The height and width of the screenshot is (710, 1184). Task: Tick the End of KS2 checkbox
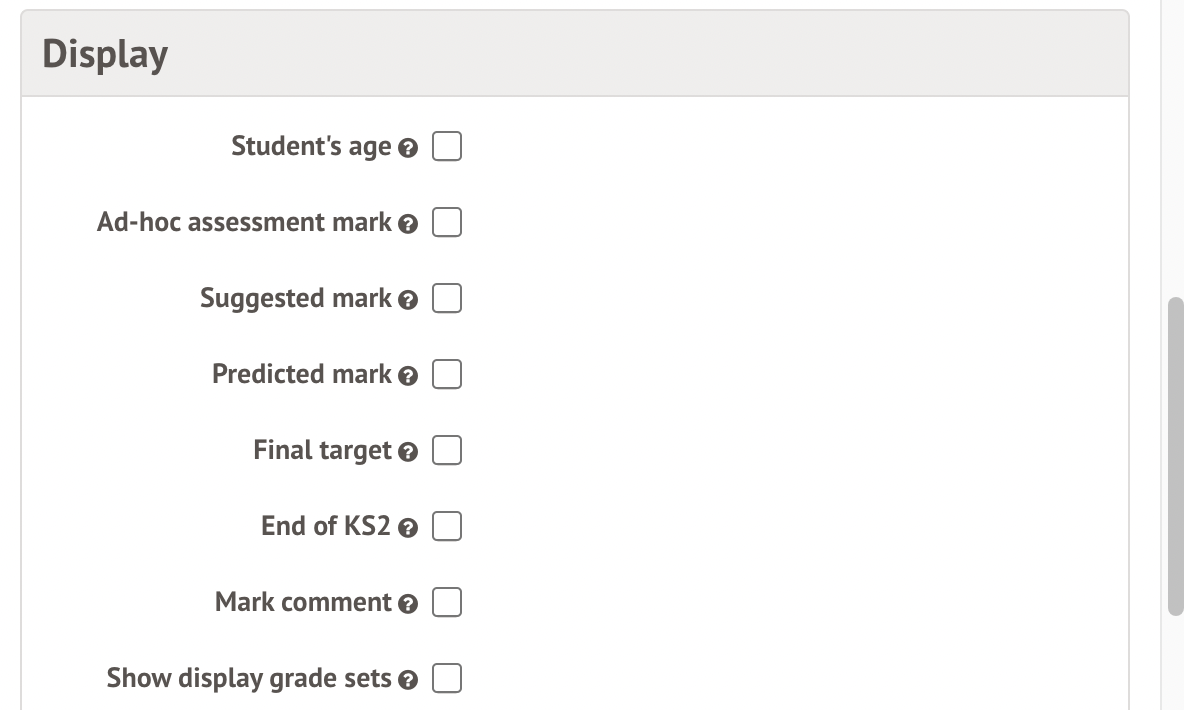coord(447,527)
